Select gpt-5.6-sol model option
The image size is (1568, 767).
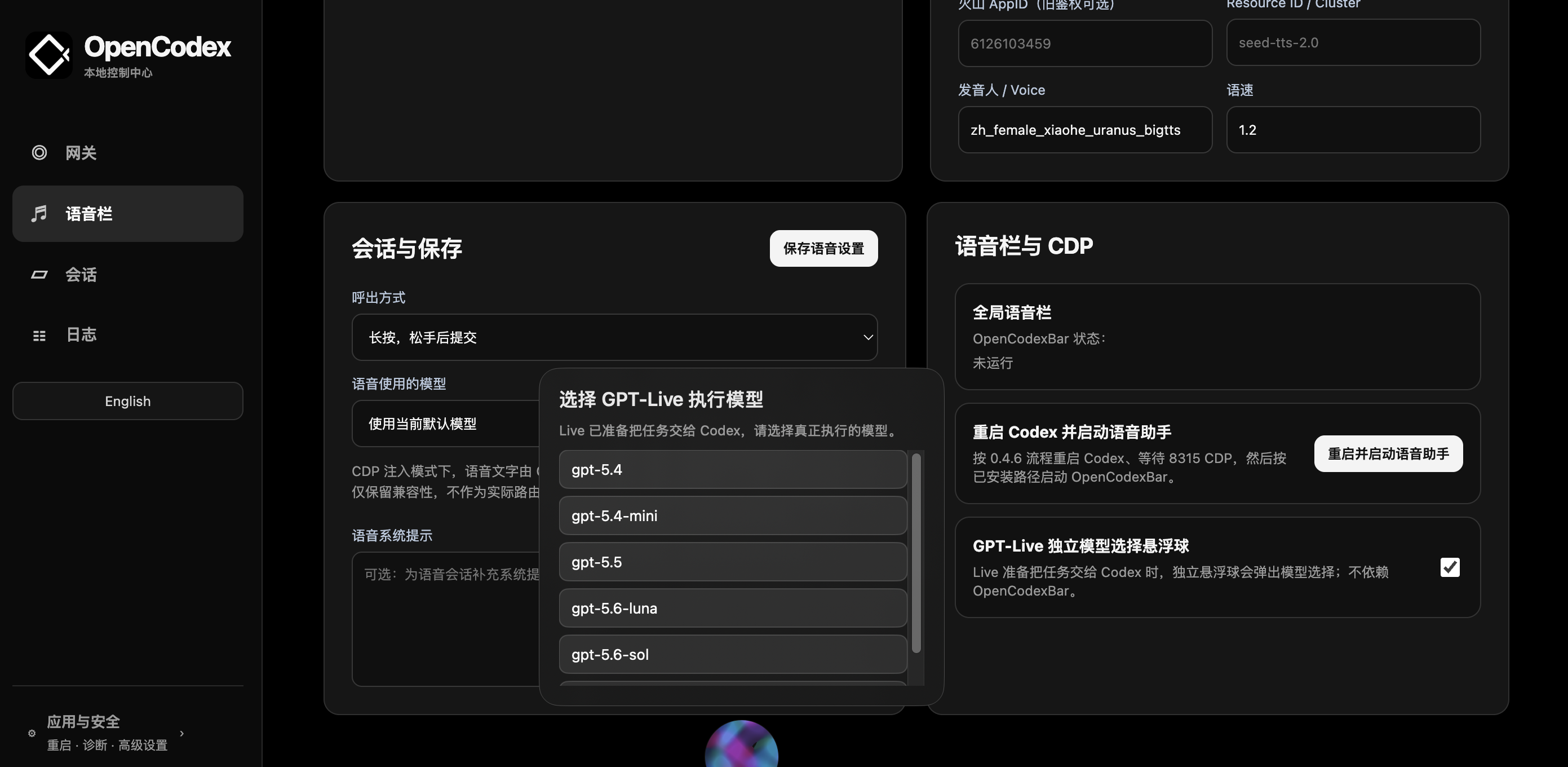click(x=733, y=654)
